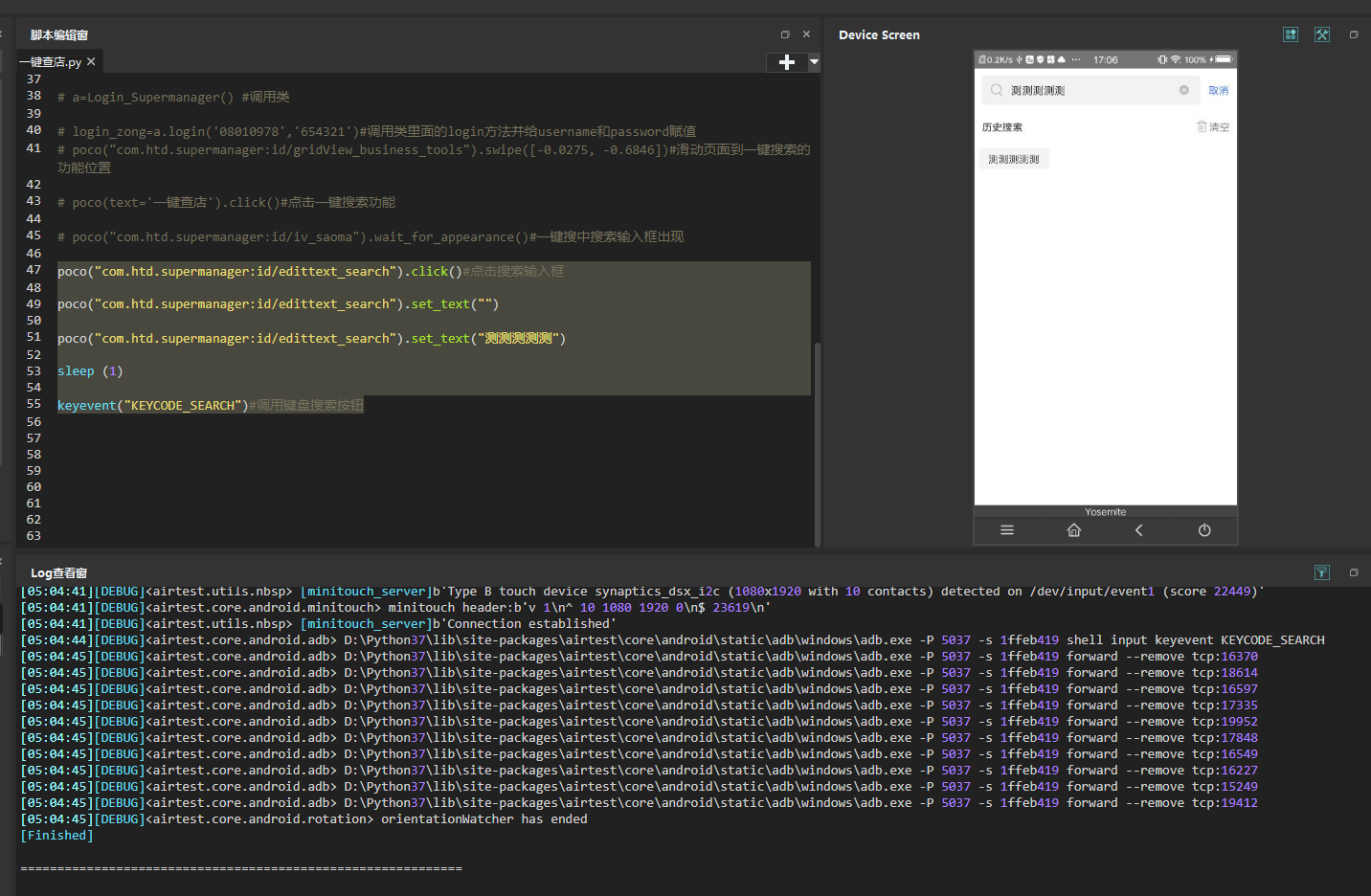The image size is (1371, 896).
Task: Float the script editor panel
Action: (785, 34)
